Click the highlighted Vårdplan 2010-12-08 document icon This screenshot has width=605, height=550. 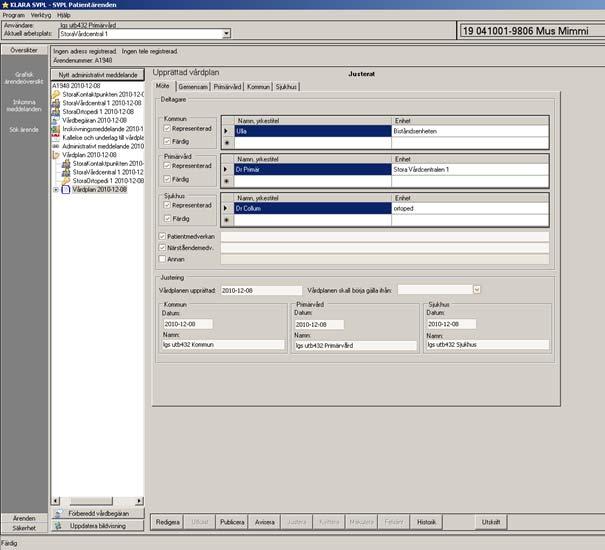pyautogui.click(x=66, y=190)
